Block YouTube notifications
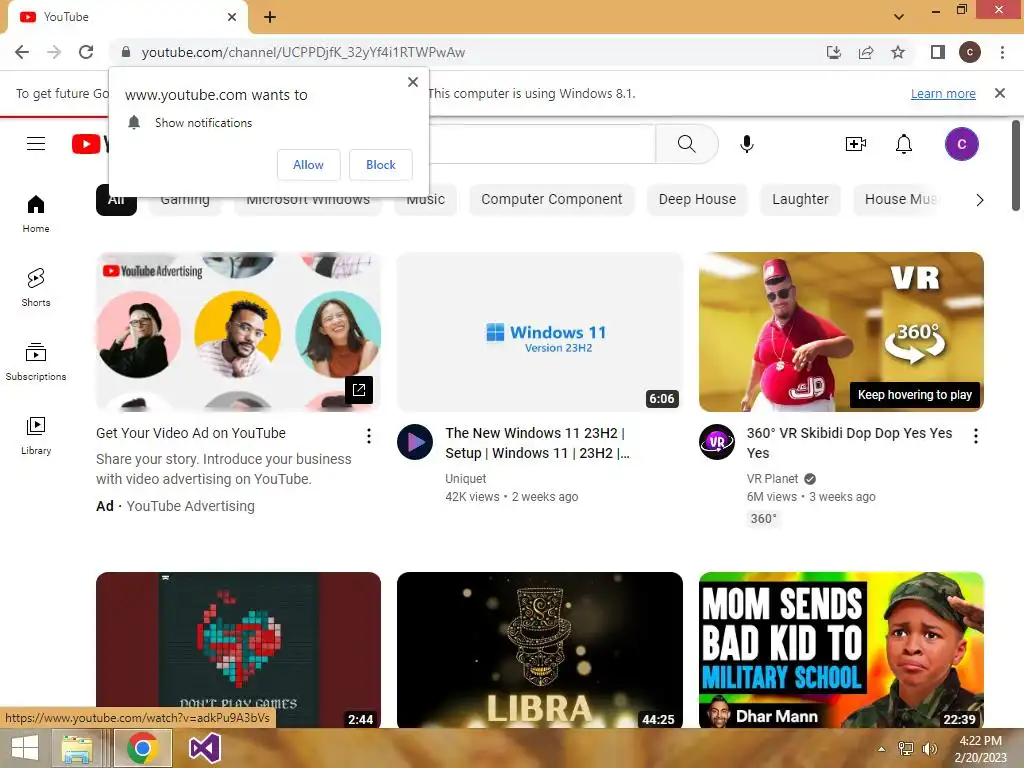The height and width of the screenshot is (768, 1024). click(381, 165)
